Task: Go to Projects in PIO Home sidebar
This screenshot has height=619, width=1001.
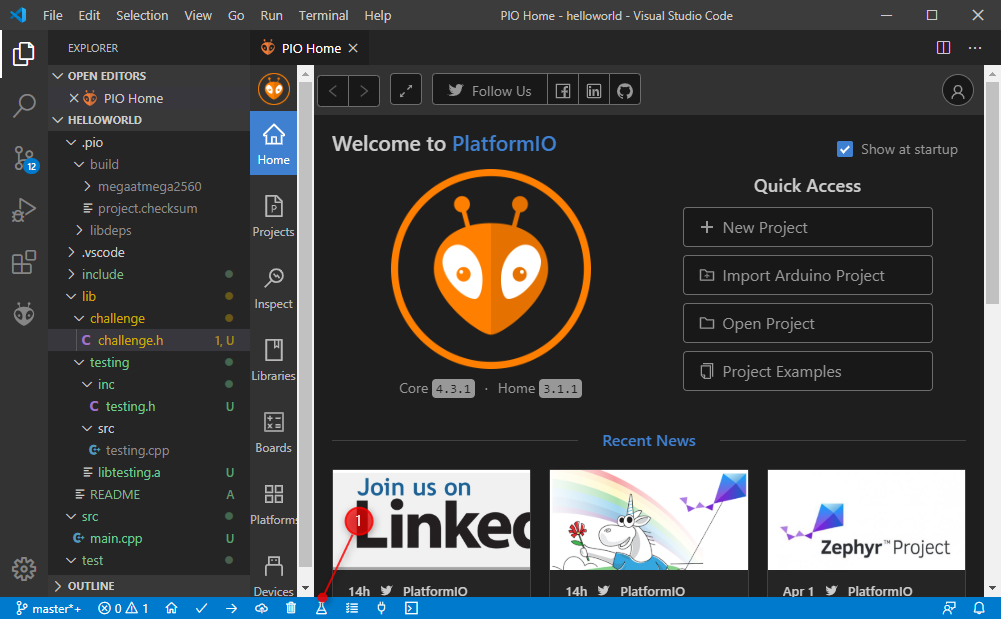Action: pos(273,216)
